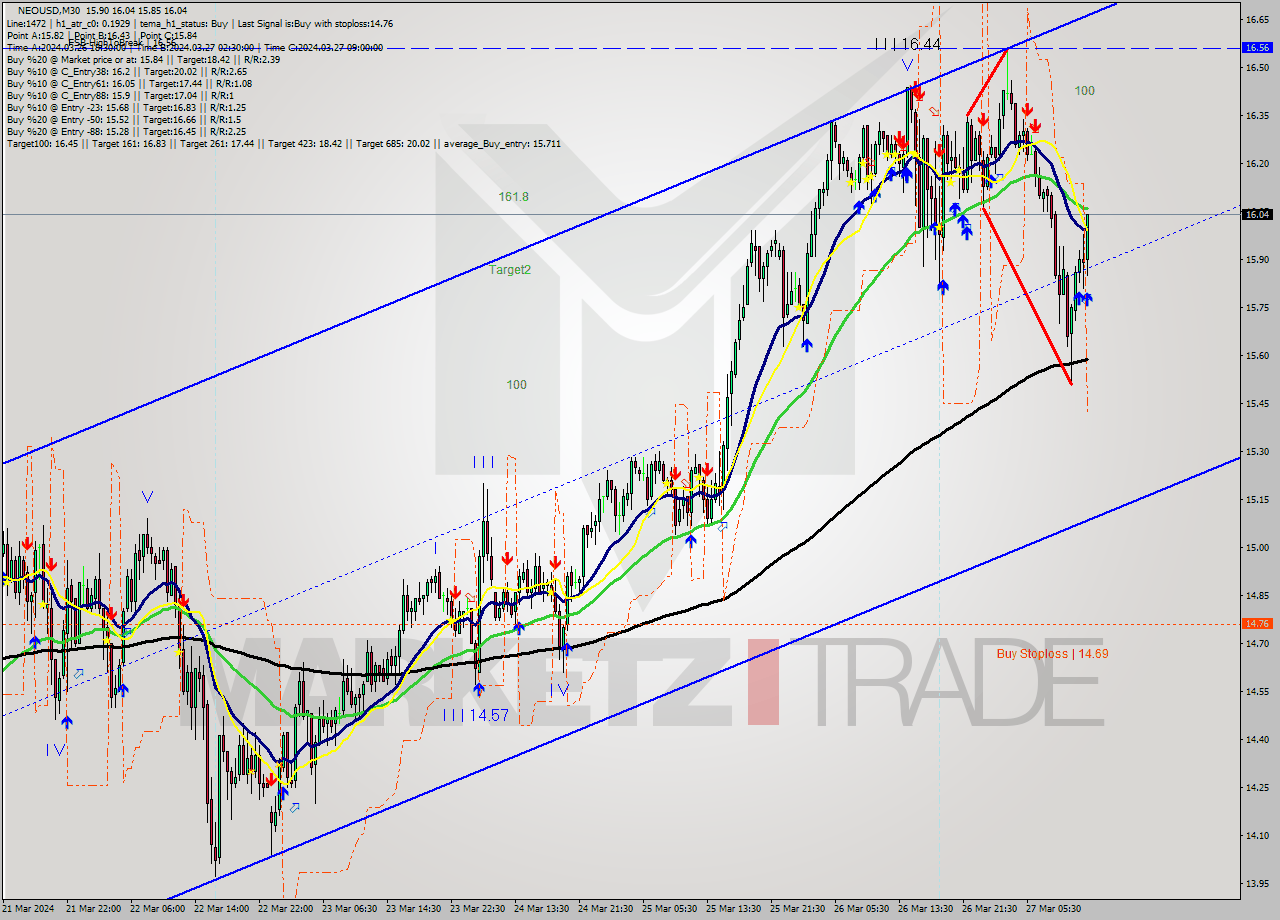Select the '27 Mar 05:30' time axis label
This screenshot has height=920, width=1280.
pyautogui.click(x=1053, y=909)
